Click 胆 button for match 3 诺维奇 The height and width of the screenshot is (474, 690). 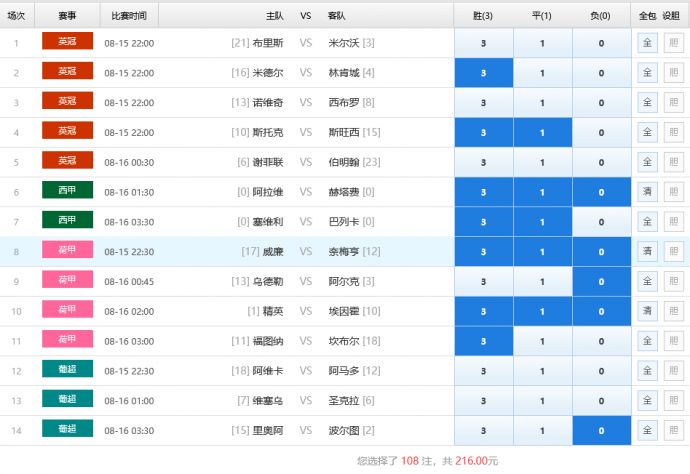[x=674, y=103]
